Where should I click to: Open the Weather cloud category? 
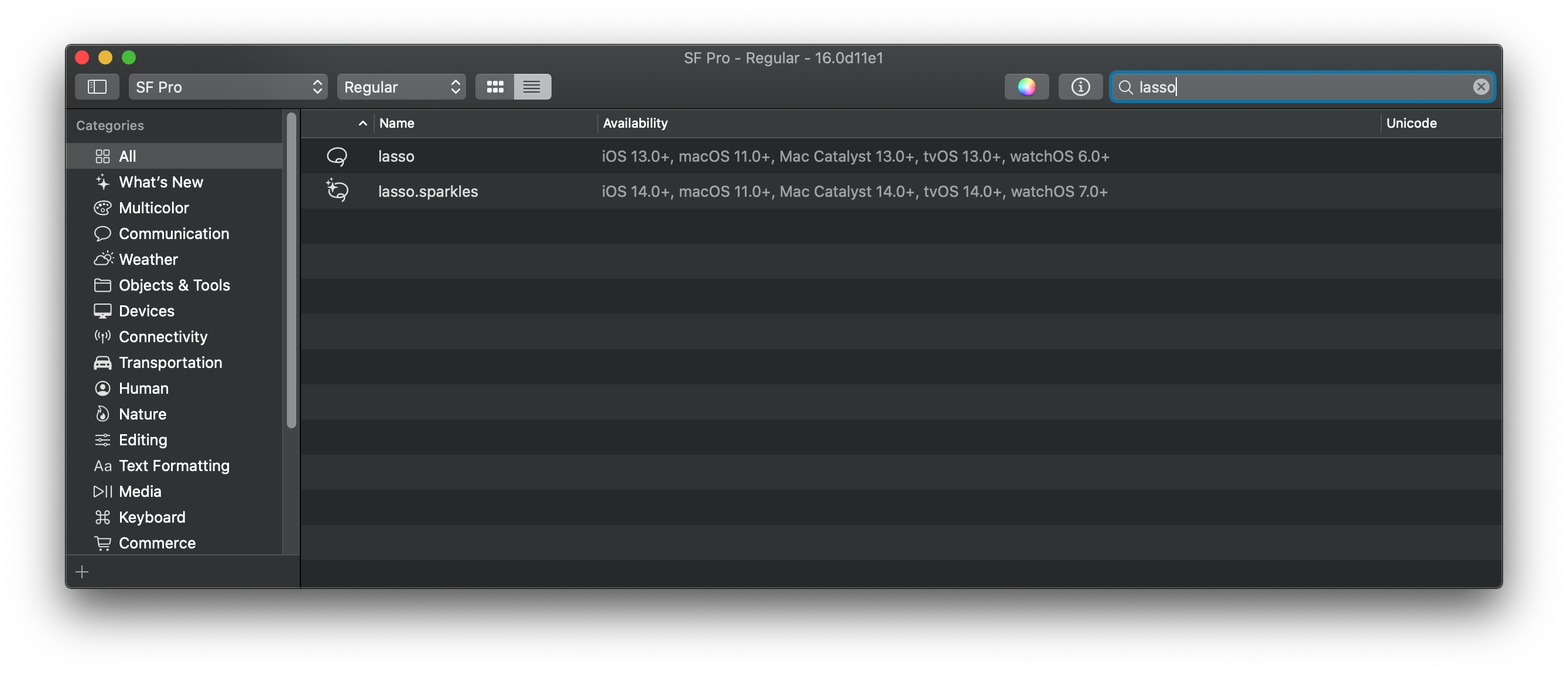click(x=148, y=260)
